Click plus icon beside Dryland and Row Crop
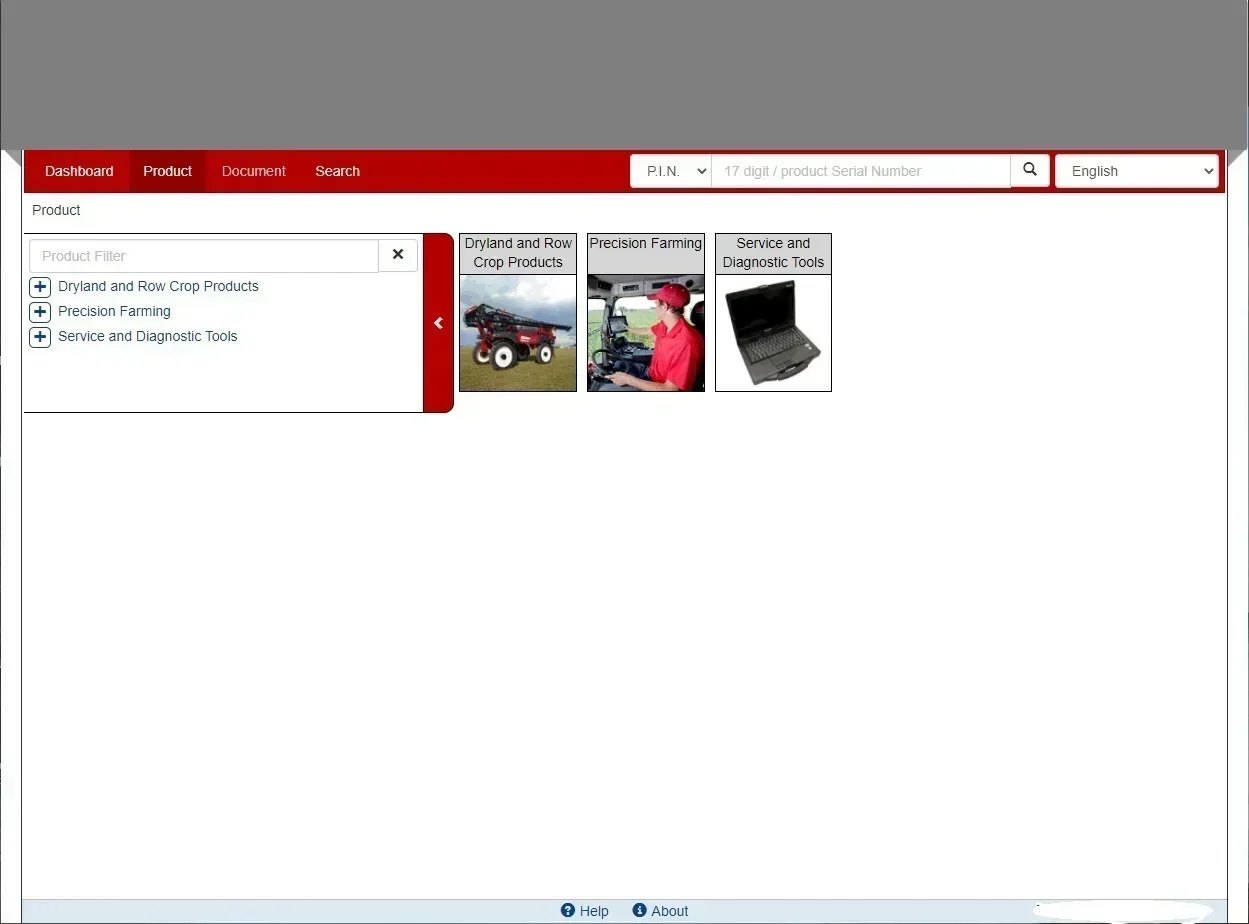1249x924 pixels. 40,287
